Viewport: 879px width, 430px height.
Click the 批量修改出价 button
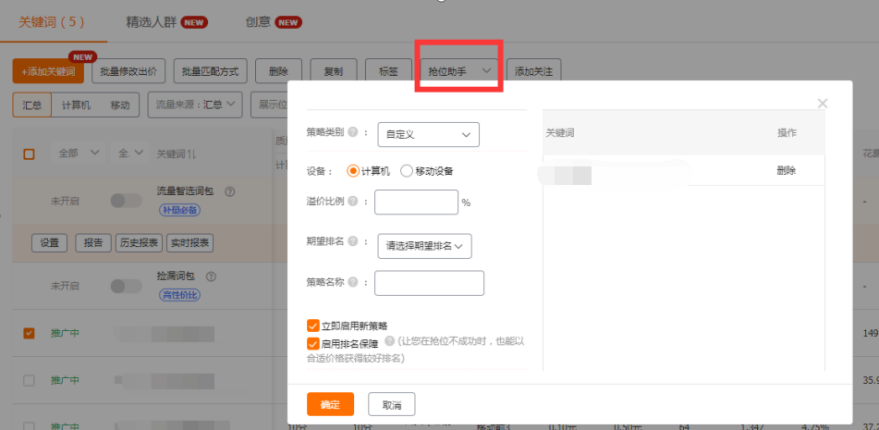click(129, 71)
